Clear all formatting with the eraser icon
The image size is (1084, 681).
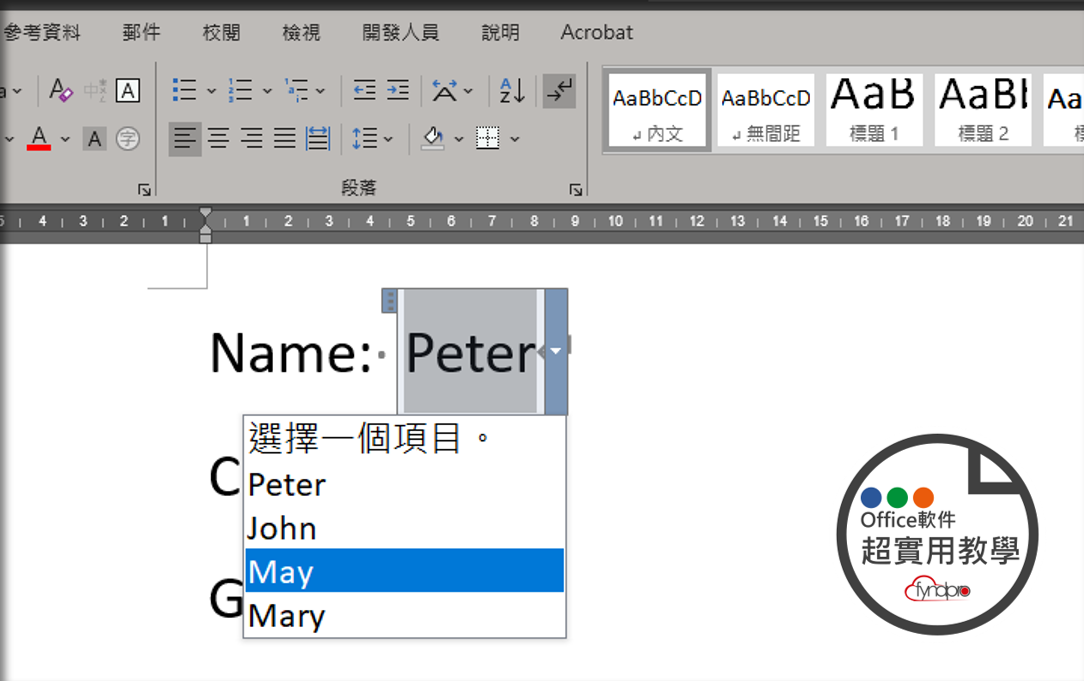click(x=61, y=91)
